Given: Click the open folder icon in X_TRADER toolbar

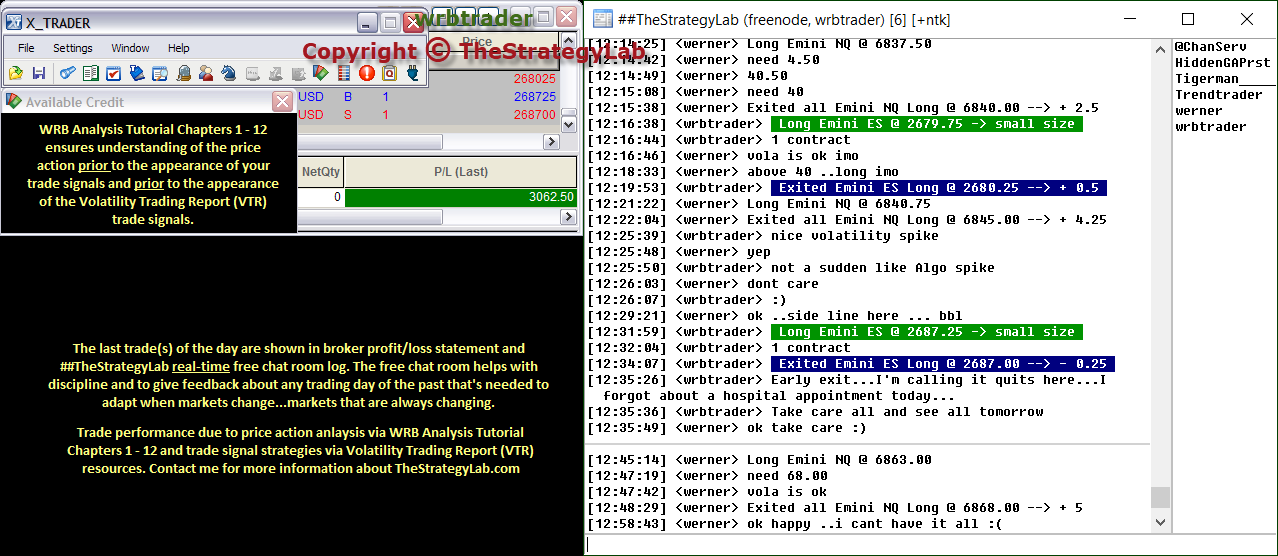Looking at the screenshot, I should point(15,73).
